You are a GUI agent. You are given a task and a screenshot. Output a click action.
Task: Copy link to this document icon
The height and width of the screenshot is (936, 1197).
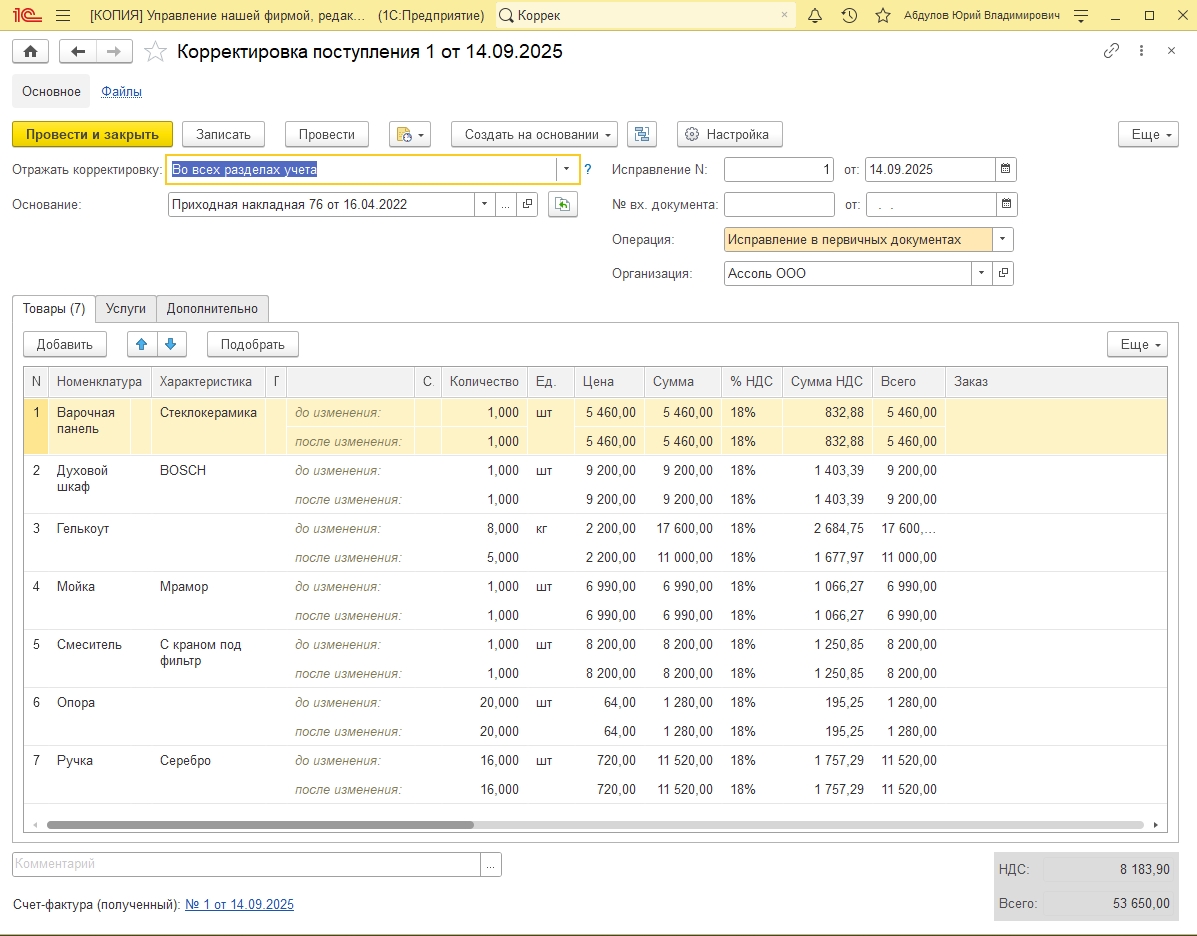(x=1111, y=50)
